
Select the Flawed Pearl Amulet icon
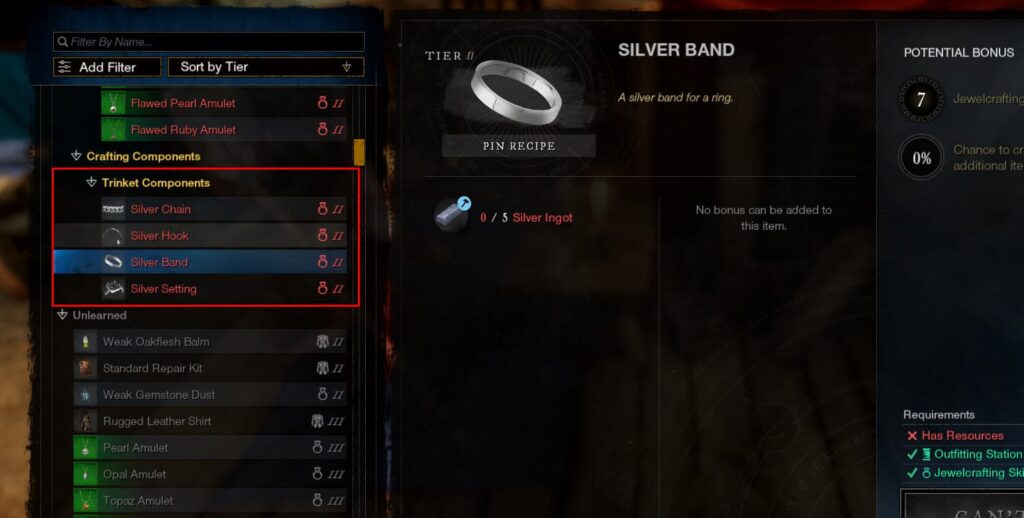pyautogui.click(x=113, y=103)
